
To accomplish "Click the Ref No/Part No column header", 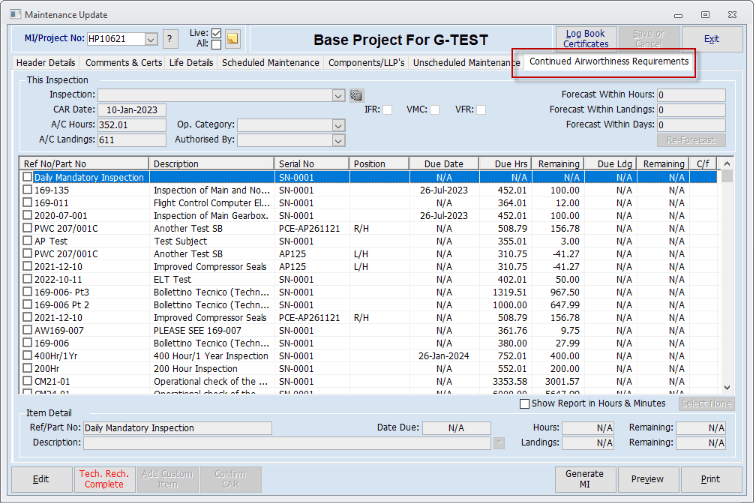I will click(x=84, y=164).
